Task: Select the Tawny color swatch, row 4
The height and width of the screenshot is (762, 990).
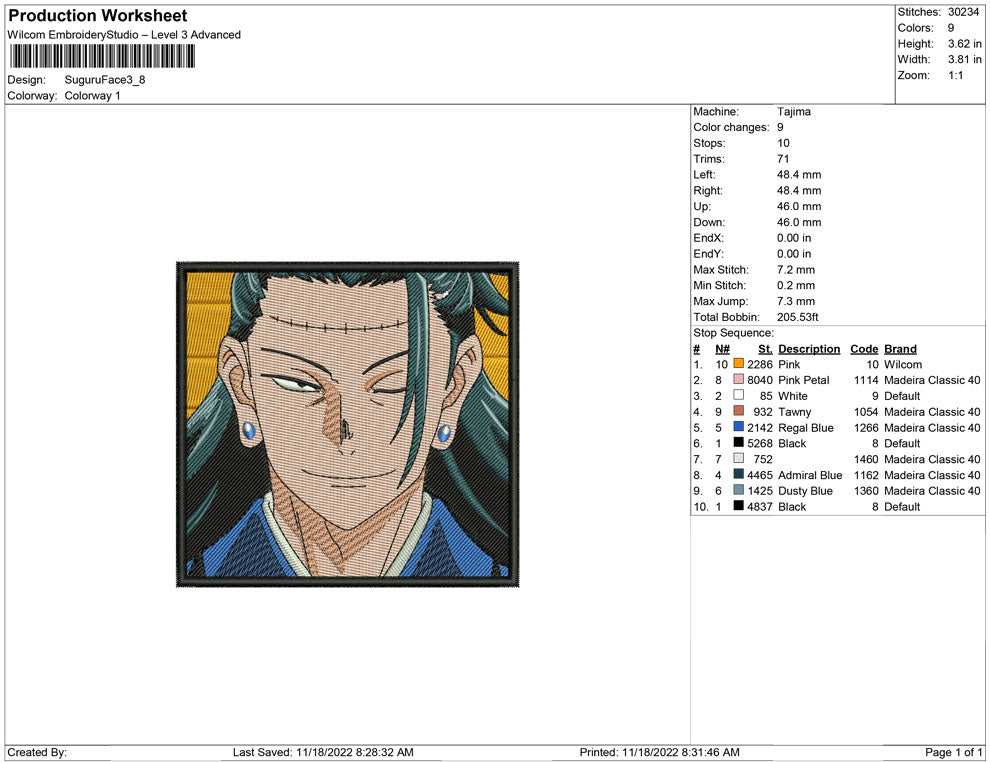Action: click(x=738, y=411)
